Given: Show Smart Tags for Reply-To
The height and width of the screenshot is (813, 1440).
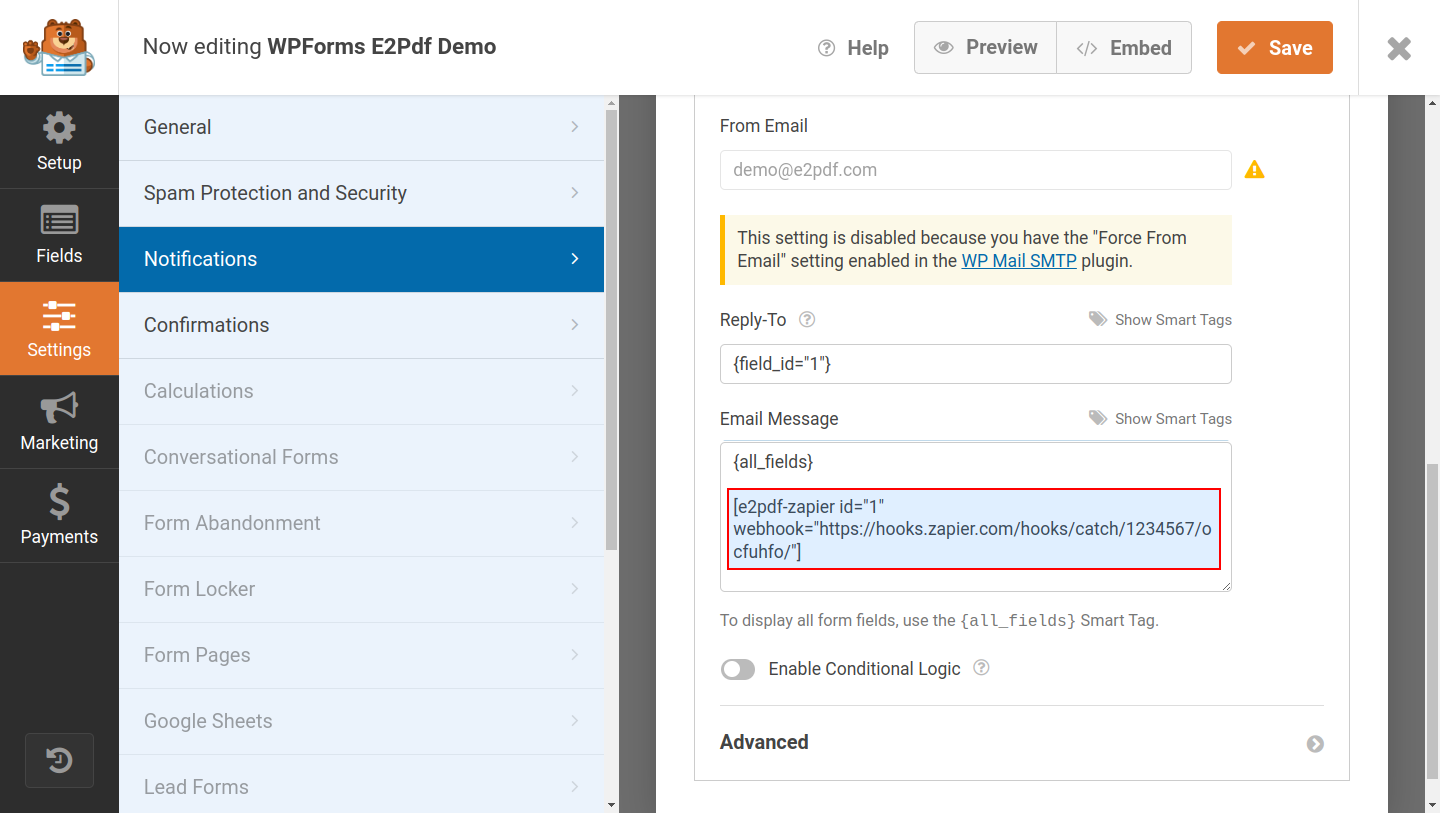Looking at the screenshot, I should click(x=1161, y=320).
